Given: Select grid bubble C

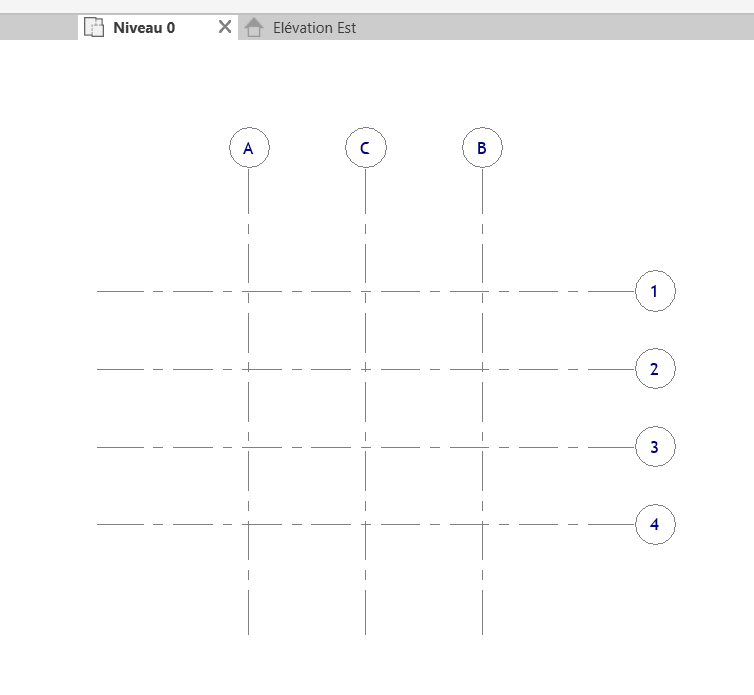Looking at the screenshot, I should (x=365, y=148).
